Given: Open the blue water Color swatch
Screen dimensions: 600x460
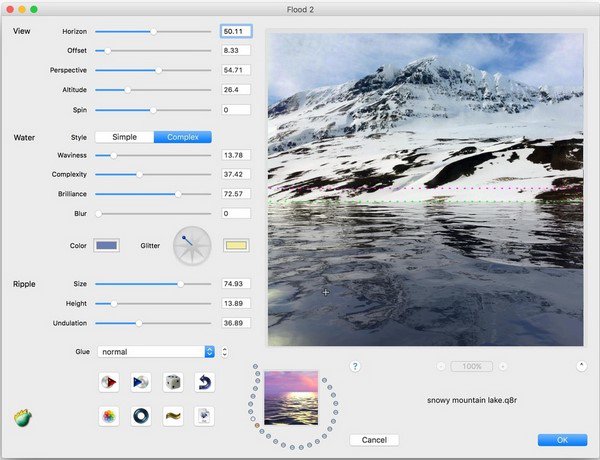Looking at the screenshot, I should coord(106,245).
